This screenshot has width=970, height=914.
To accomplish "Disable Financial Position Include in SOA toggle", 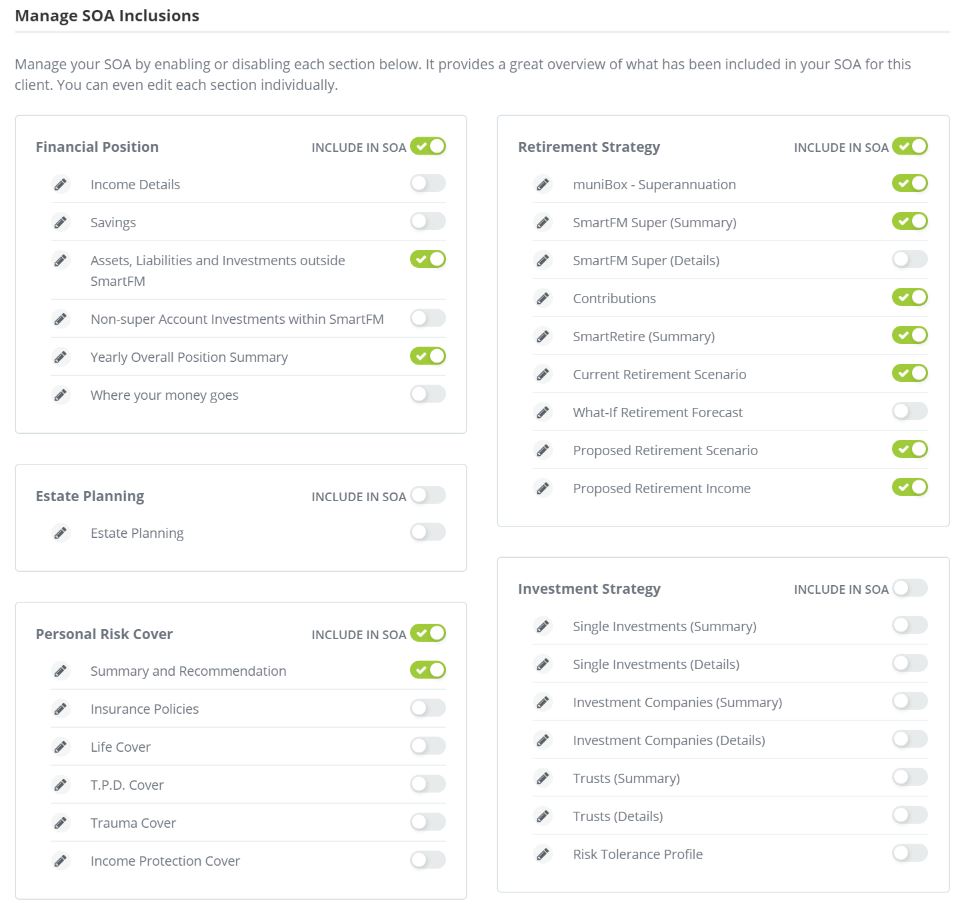I will coord(428,146).
